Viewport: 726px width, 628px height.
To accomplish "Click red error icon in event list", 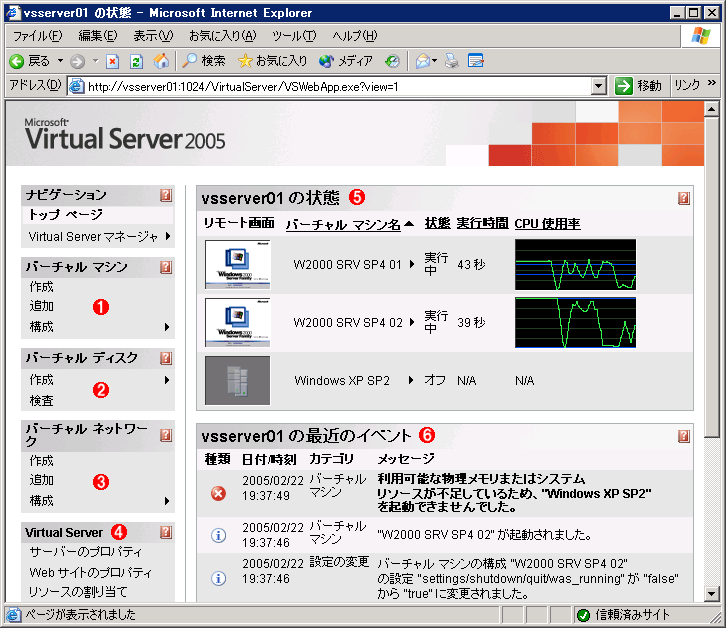I will coord(219,494).
